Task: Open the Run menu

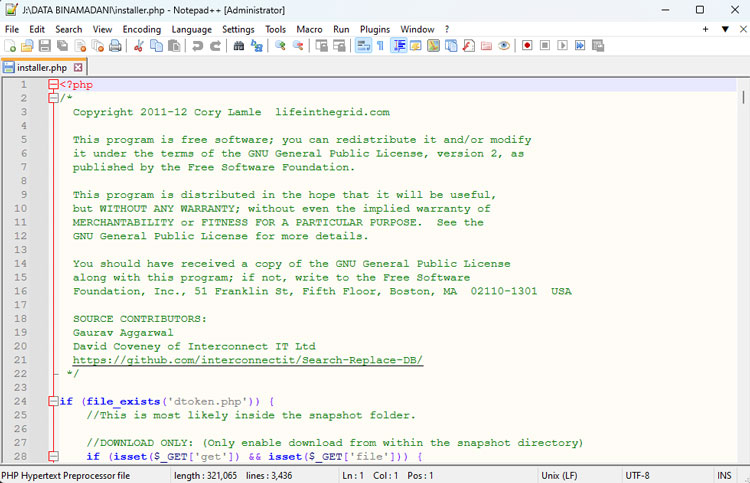Action: [341, 29]
